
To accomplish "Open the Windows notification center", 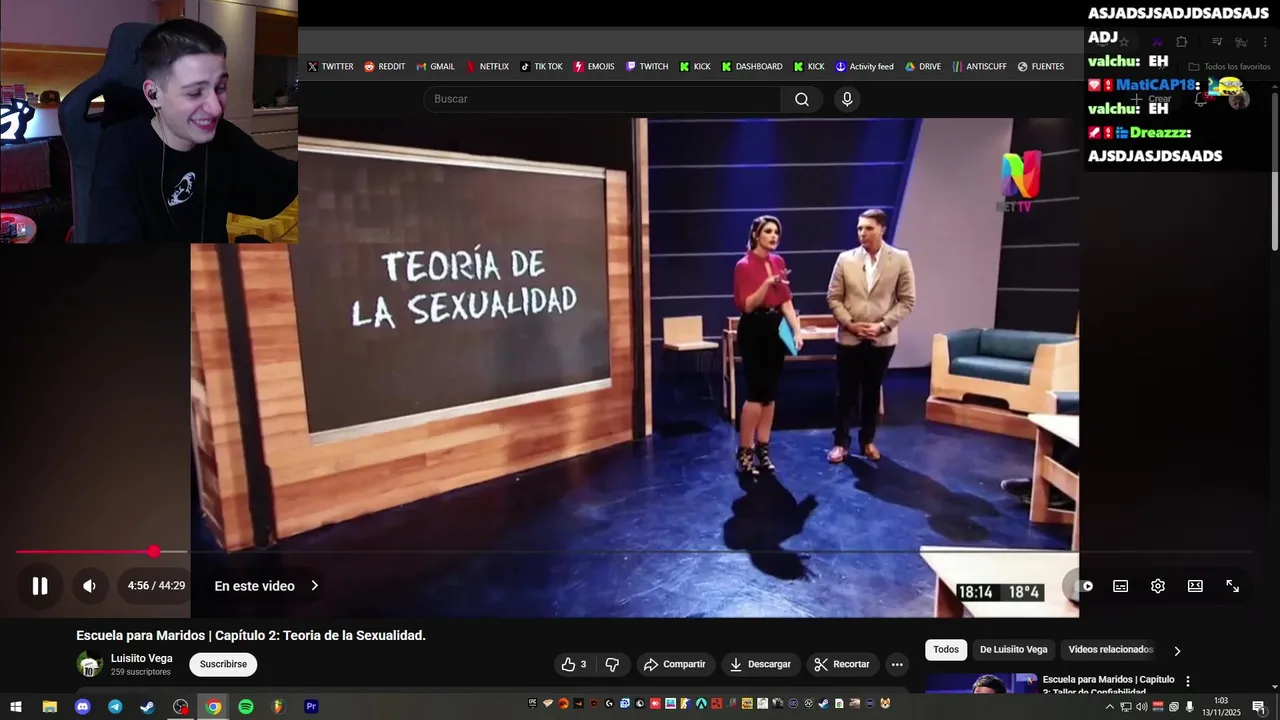I will 1259,707.
